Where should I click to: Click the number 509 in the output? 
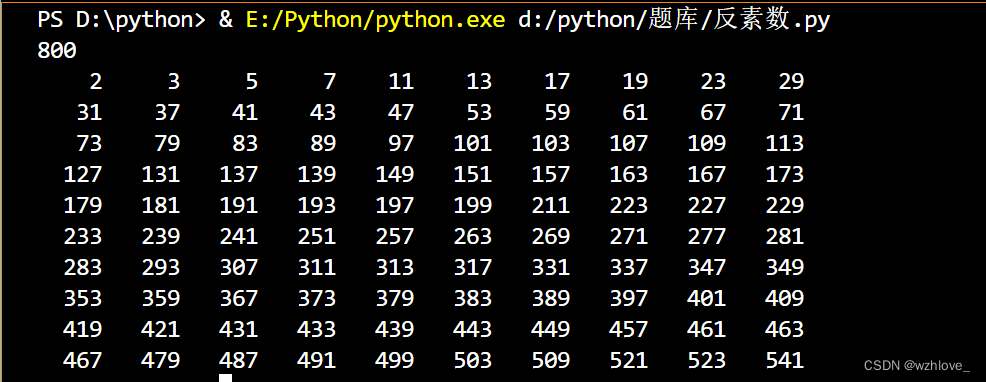(x=551, y=361)
